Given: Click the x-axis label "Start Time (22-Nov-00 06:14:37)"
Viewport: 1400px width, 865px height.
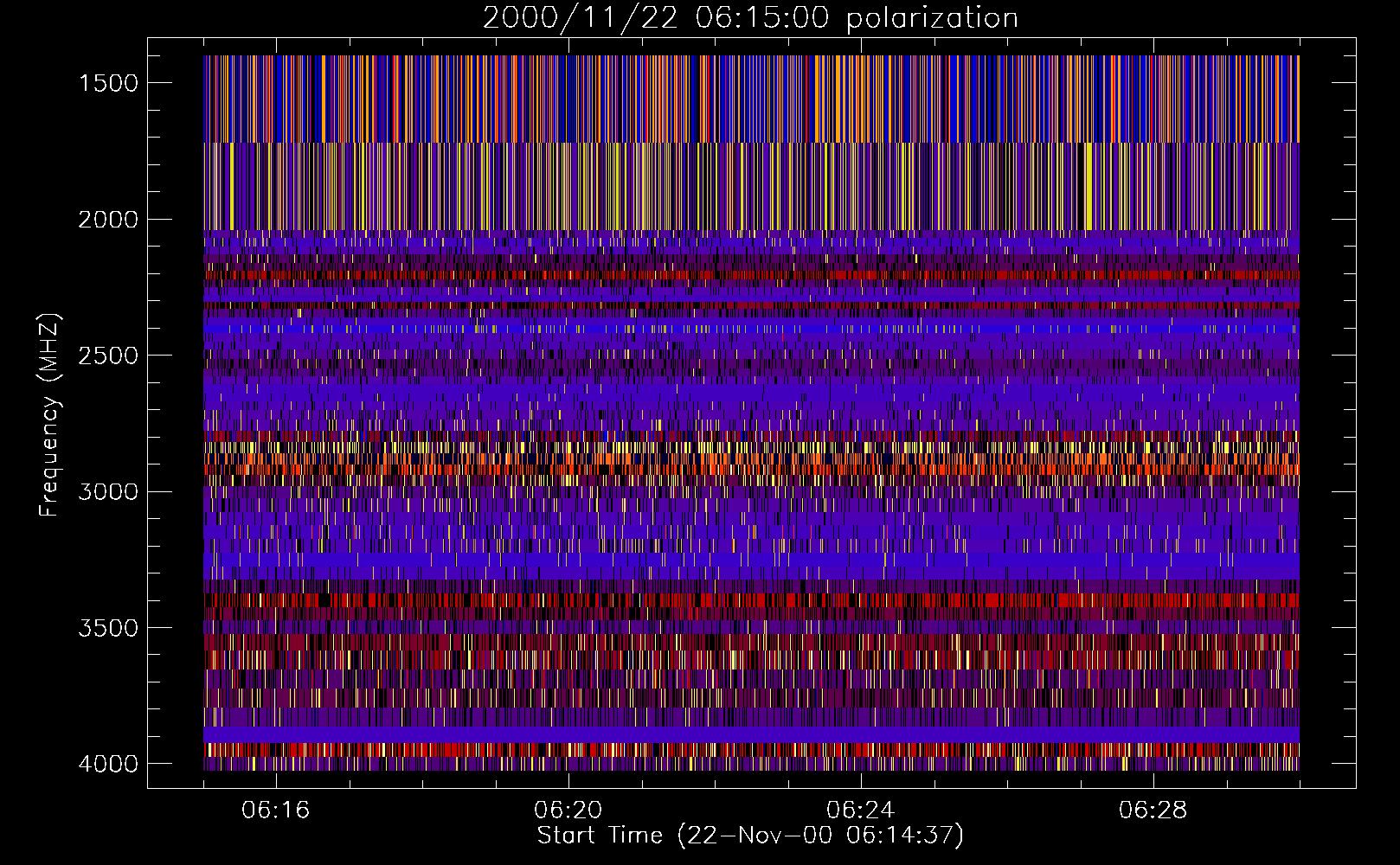Looking at the screenshot, I should 750,836.
